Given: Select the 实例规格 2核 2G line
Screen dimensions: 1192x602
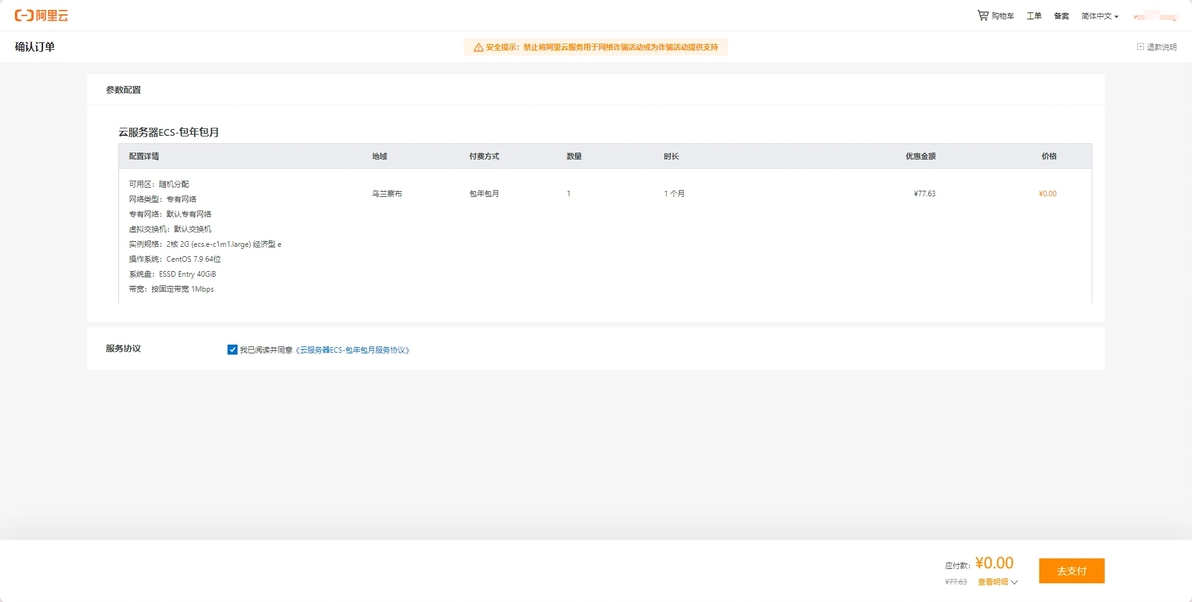Looking at the screenshot, I should pos(205,244).
